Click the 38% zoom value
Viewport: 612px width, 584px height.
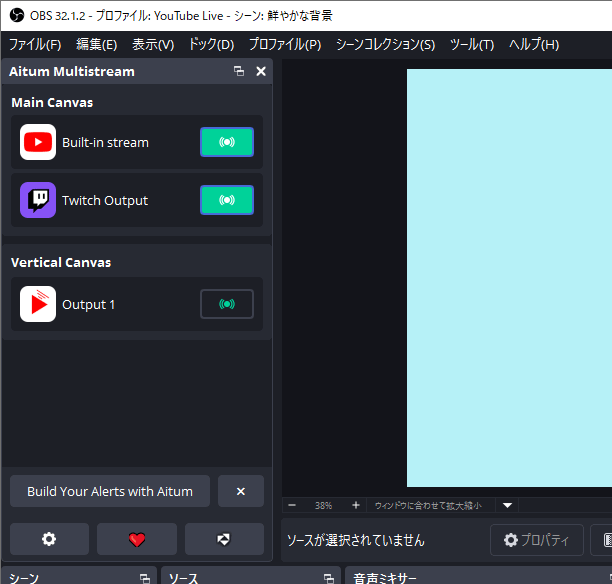pos(324,506)
